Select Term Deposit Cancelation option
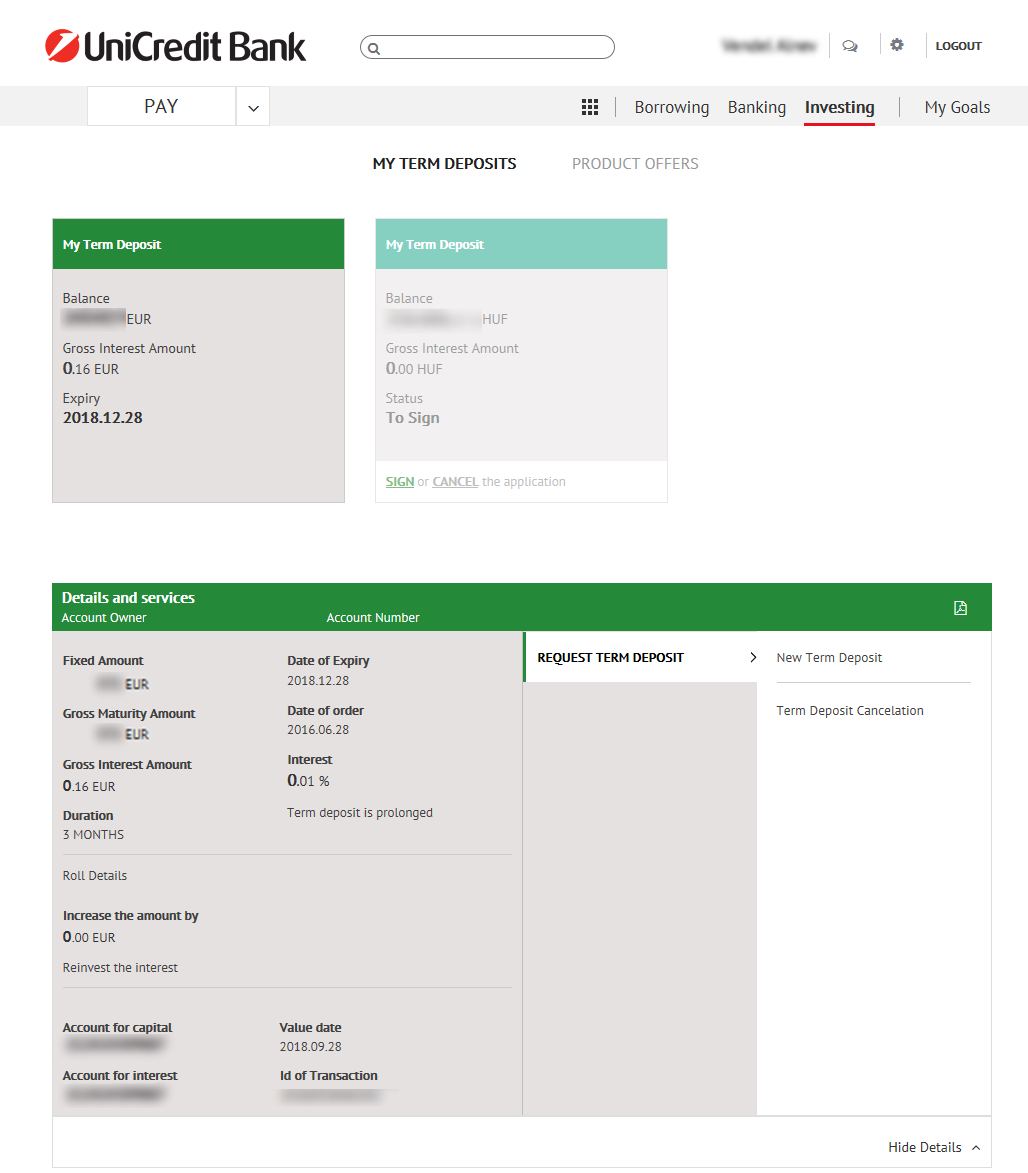 click(x=850, y=711)
